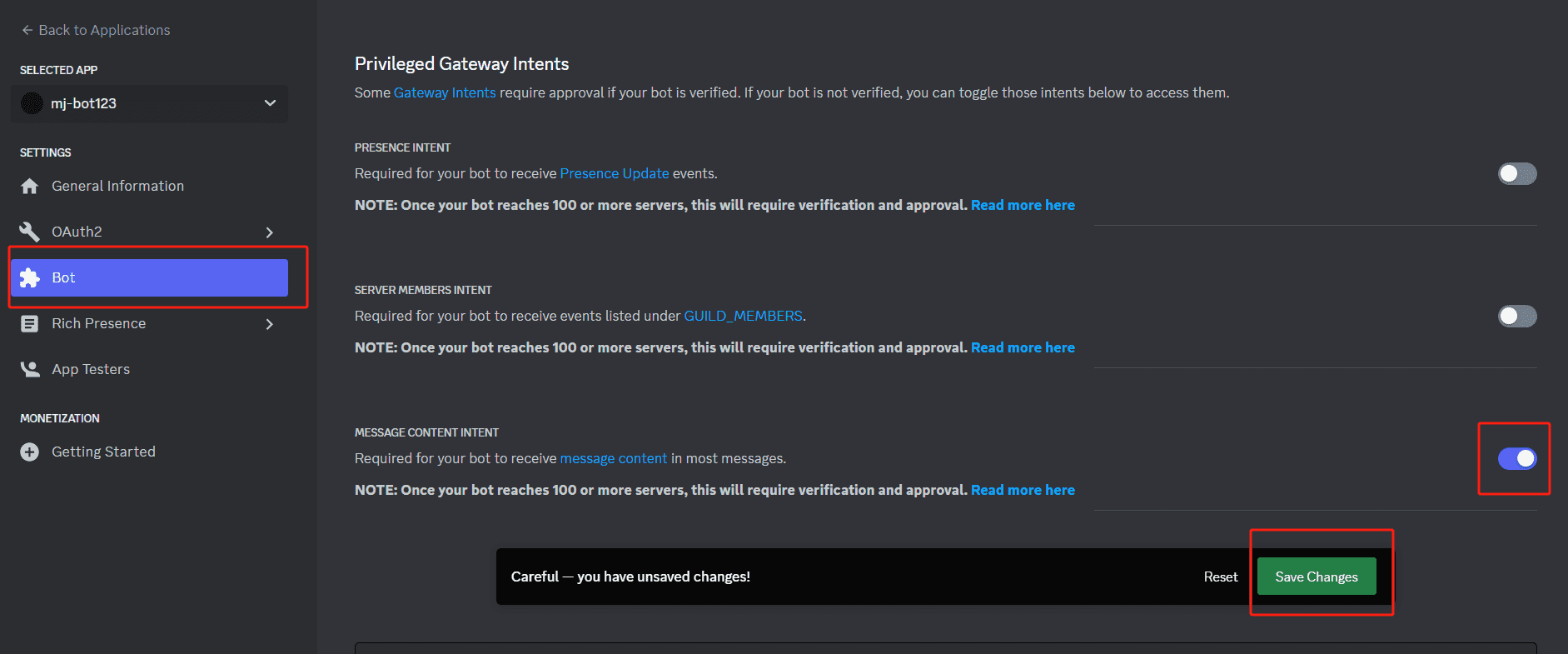The width and height of the screenshot is (1568, 654).
Task: Go Back to Applications
Action: [x=96, y=30]
